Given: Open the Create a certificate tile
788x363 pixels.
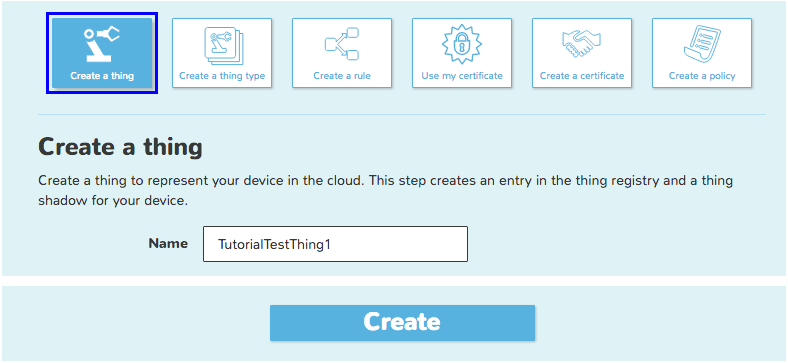Looking at the screenshot, I should (x=582, y=53).
